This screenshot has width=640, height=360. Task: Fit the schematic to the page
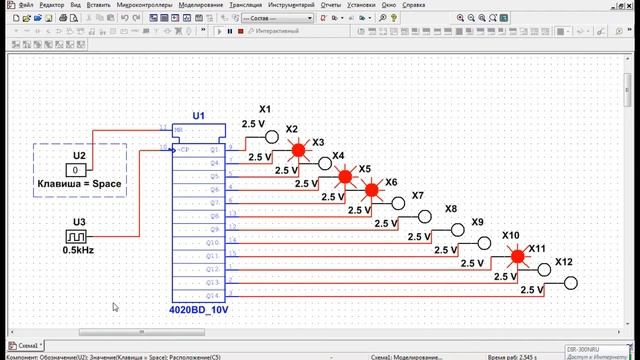coord(493,18)
